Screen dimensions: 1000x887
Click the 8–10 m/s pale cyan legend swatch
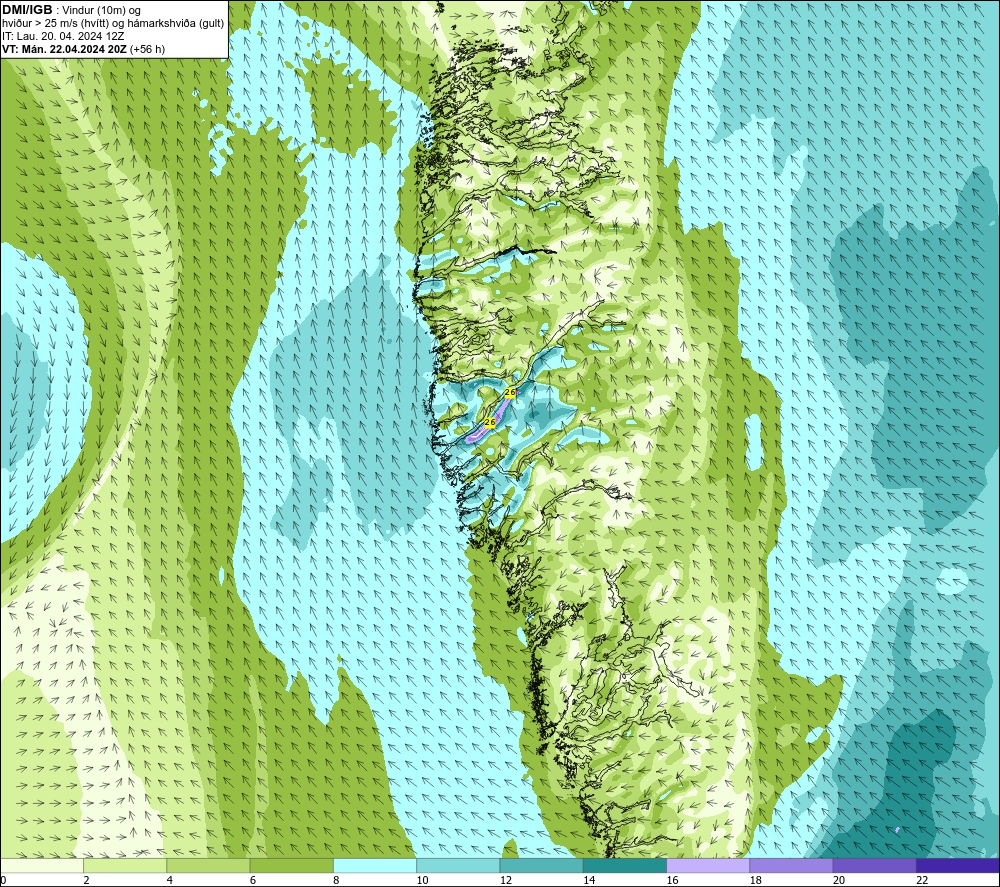click(x=375, y=865)
